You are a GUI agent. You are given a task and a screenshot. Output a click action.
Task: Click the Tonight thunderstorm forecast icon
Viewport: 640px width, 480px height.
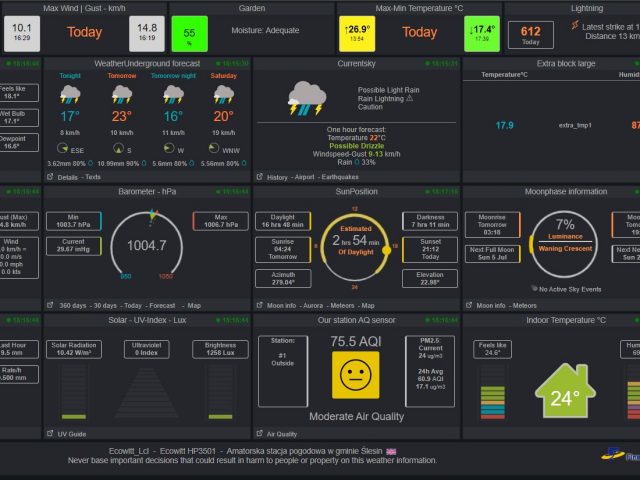(x=70, y=95)
